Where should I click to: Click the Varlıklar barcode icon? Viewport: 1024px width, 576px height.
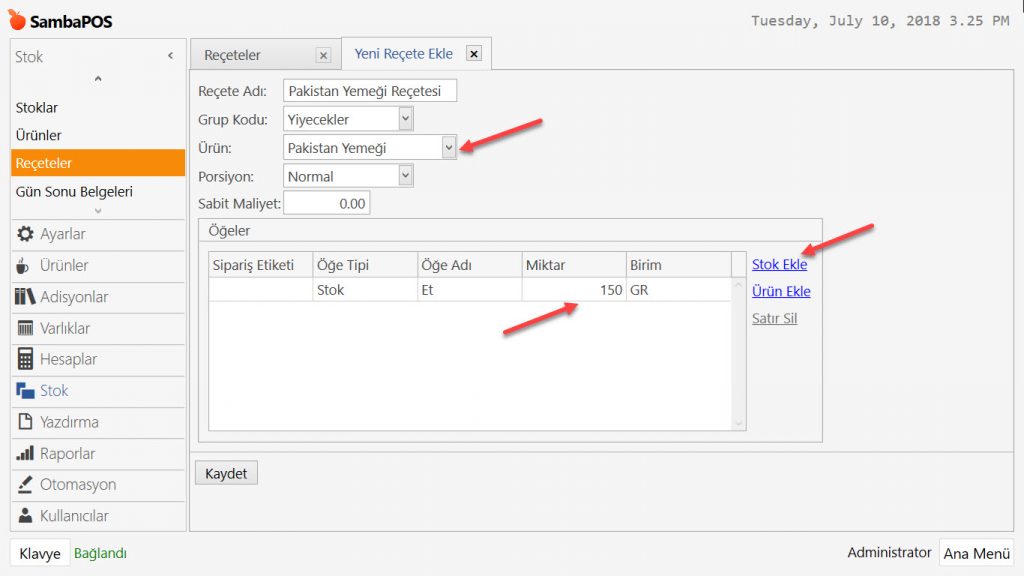tap(25, 328)
